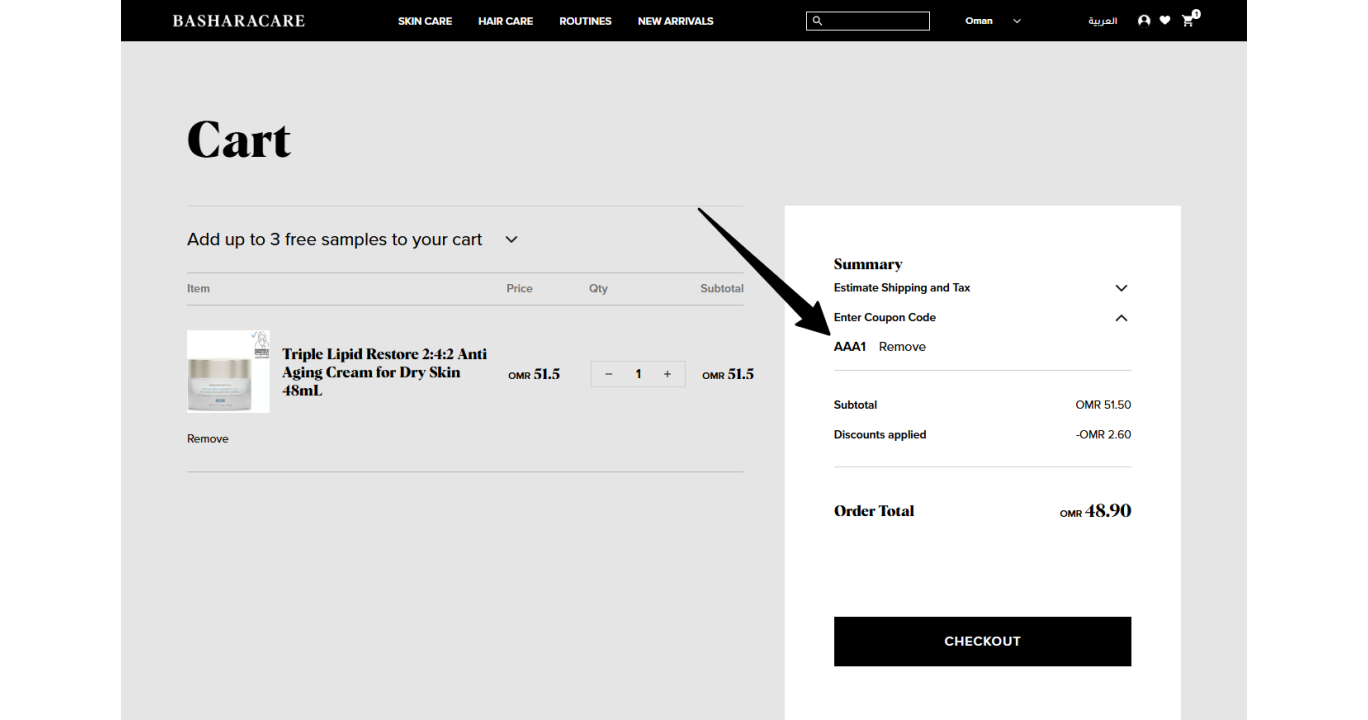1368x720 pixels.
Task: Open the shopping cart icon
Action: [x=1189, y=20]
